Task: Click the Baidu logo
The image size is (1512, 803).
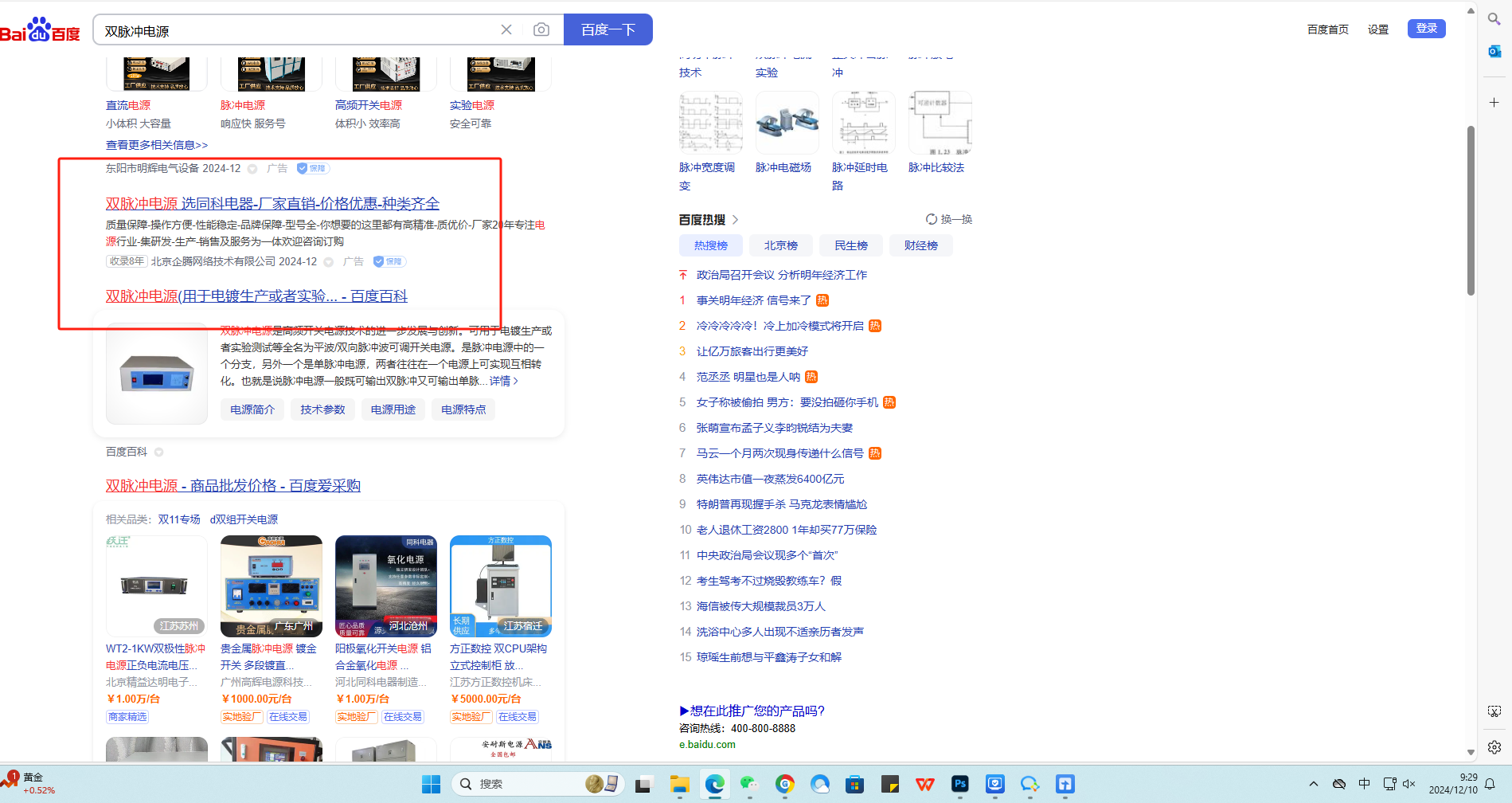Action: pos(40,30)
